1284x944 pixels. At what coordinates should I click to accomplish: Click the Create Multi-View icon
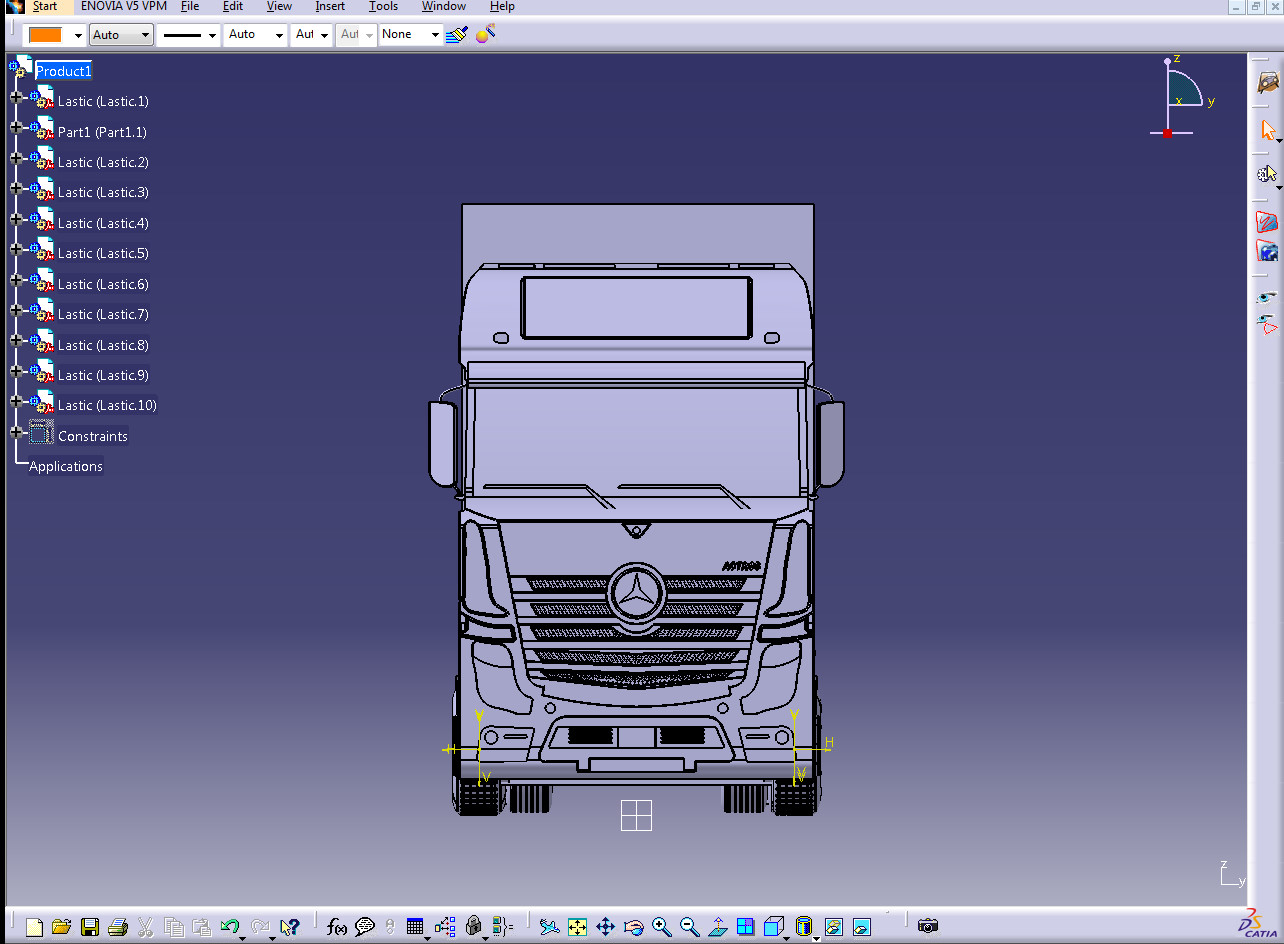pyautogui.click(x=745, y=927)
